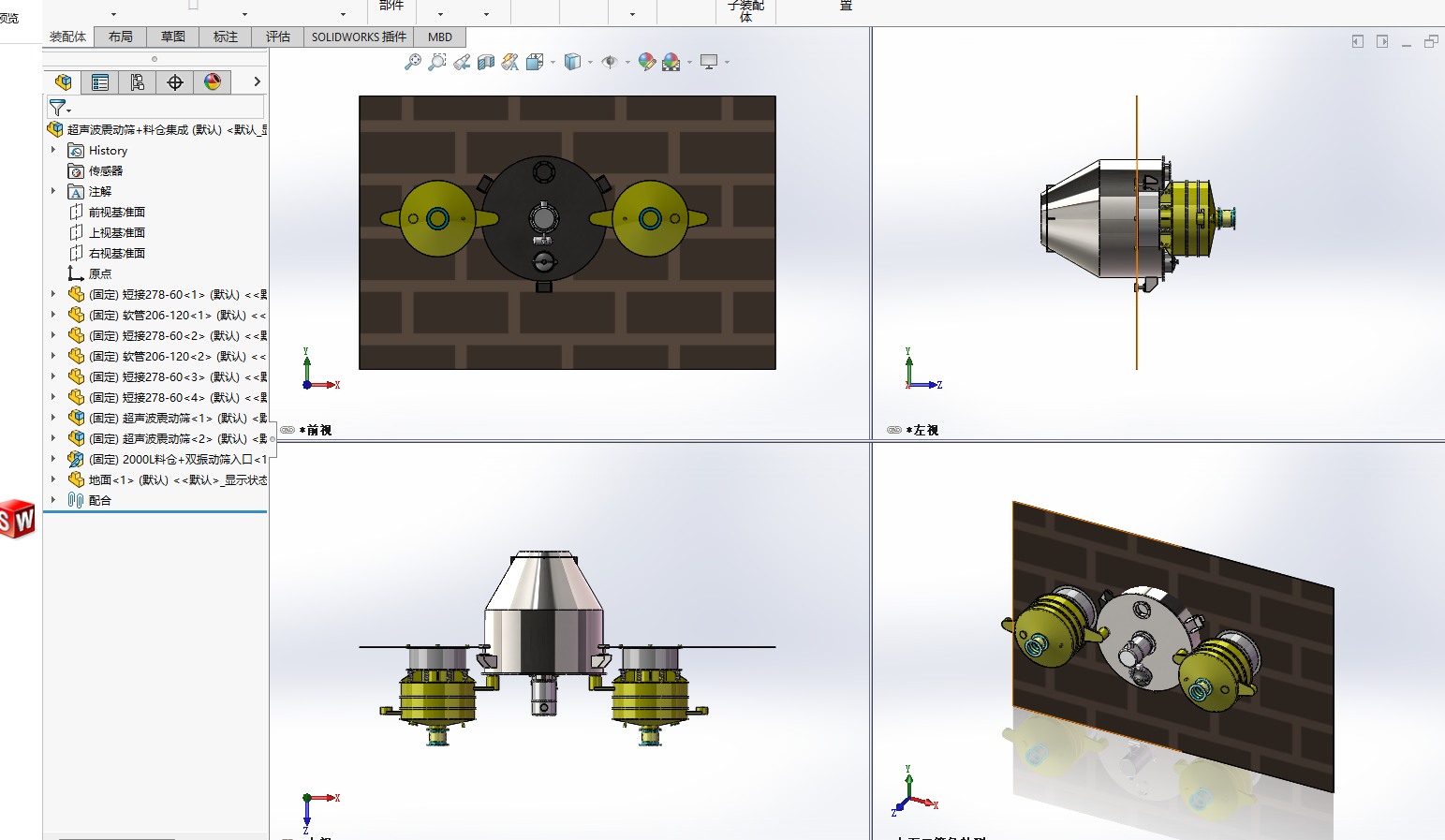Open the DisplayManager color ball tab
Viewport: 1445px width, 840px height.
coord(213,82)
